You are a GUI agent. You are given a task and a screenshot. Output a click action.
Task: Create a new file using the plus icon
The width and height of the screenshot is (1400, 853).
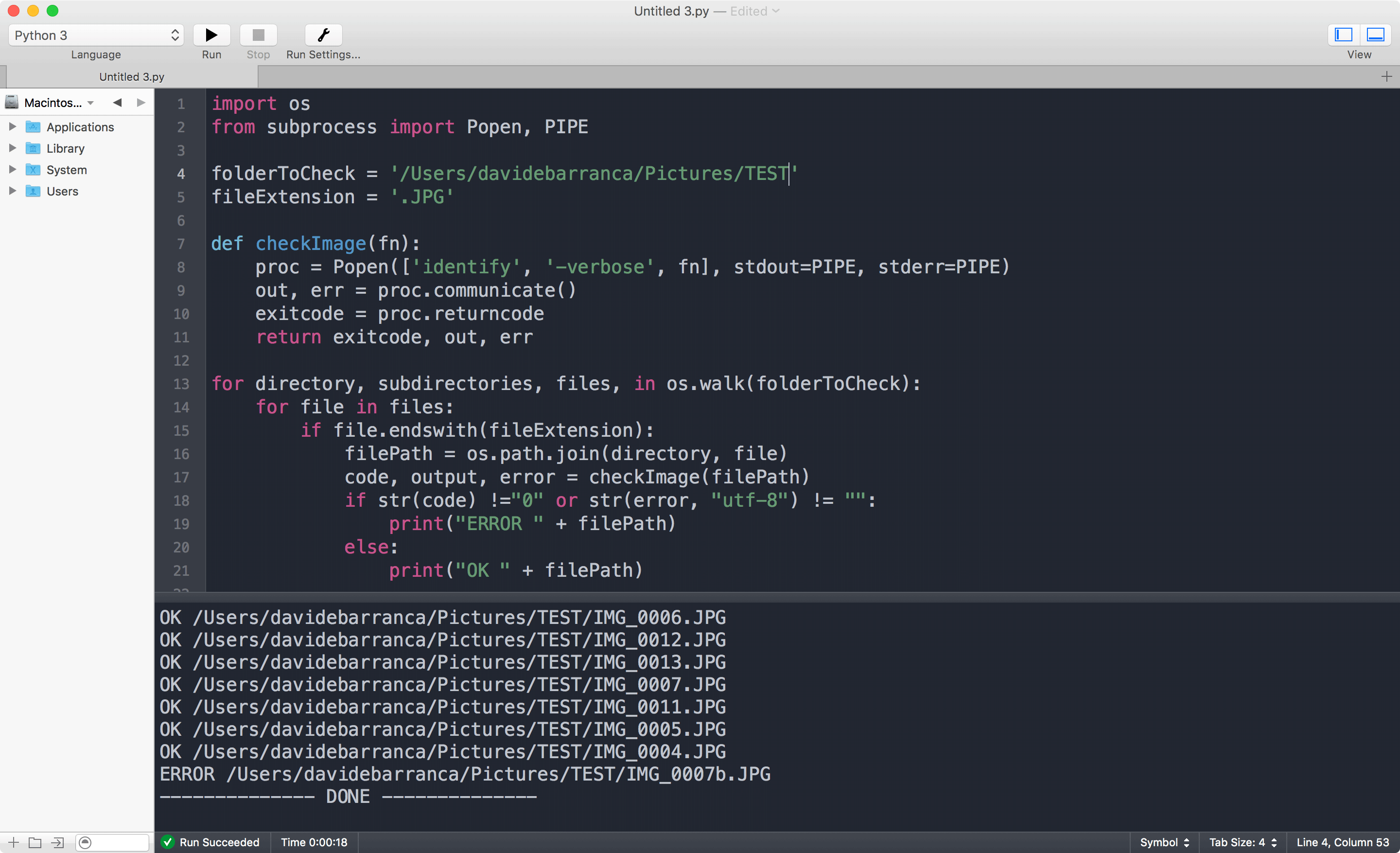click(13, 843)
